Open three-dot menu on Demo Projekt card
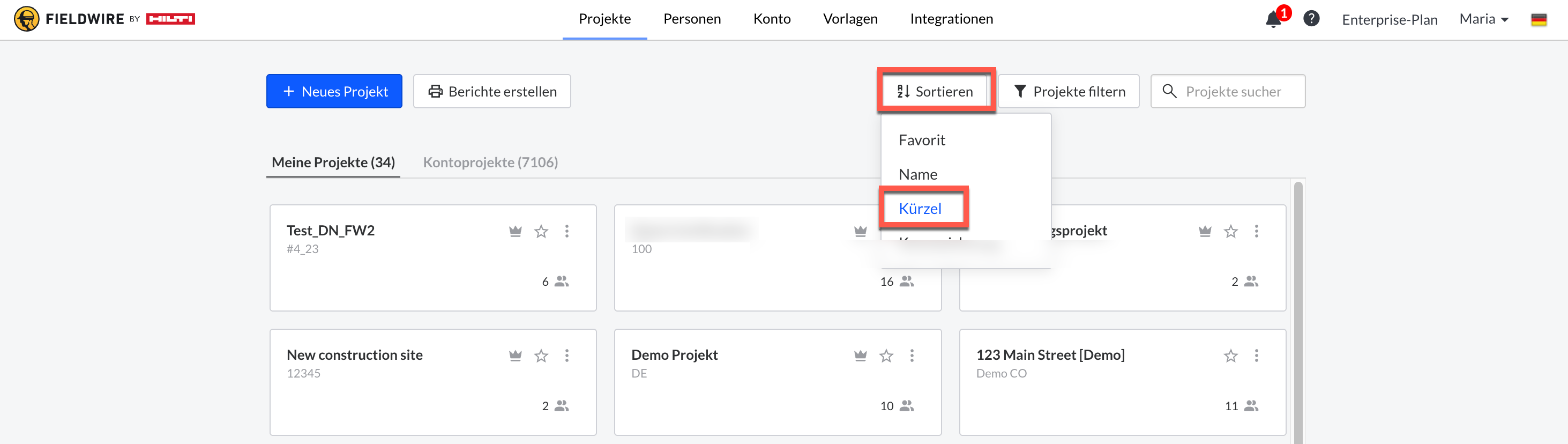Viewport: 1568px width, 444px height. click(911, 356)
